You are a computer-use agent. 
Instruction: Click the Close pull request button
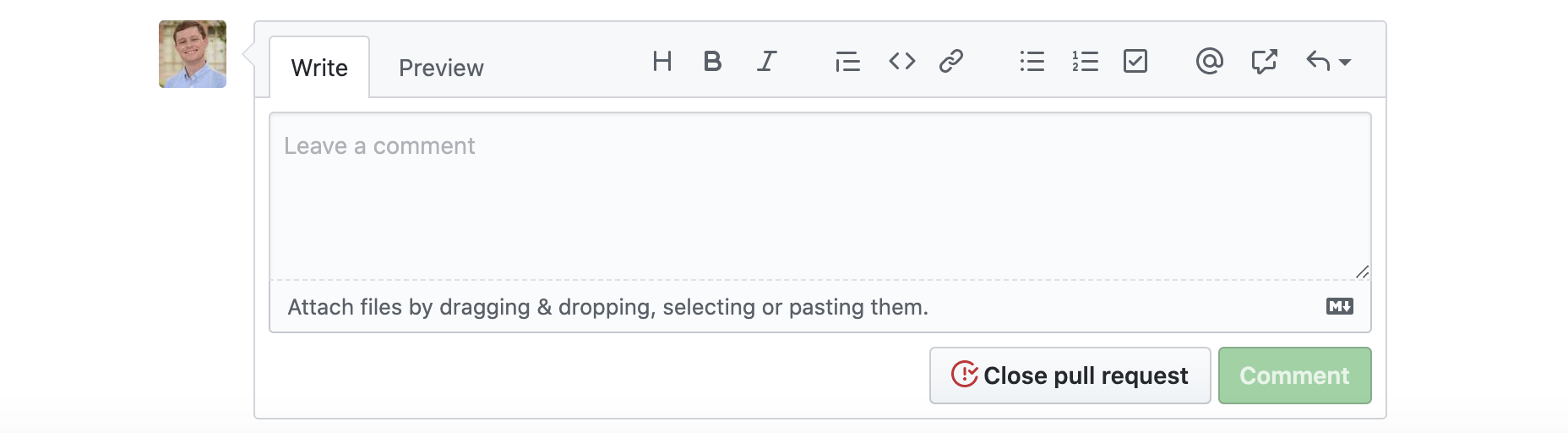tap(1070, 375)
